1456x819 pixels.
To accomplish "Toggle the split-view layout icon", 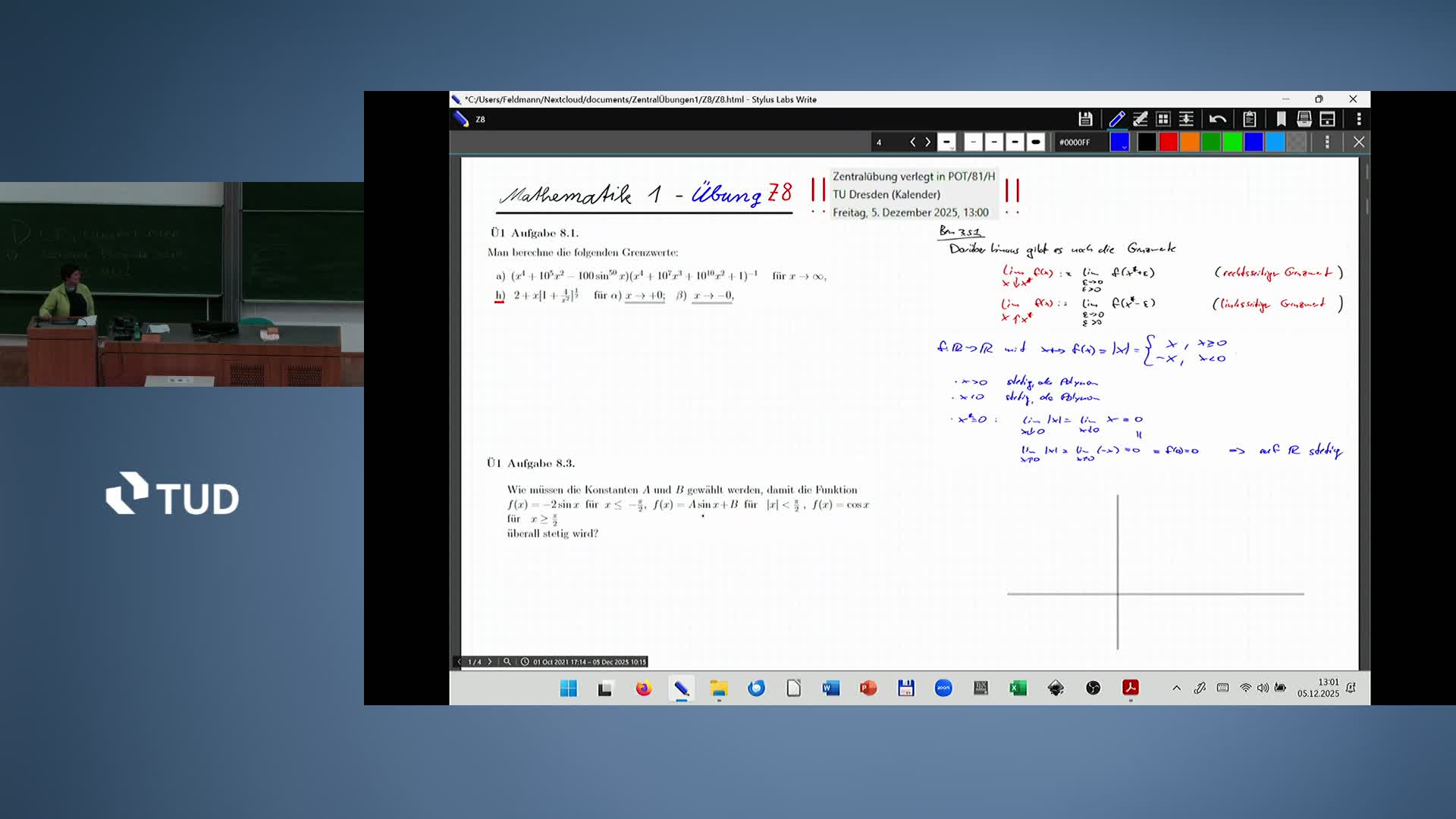I will pyautogui.click(x=1327, y=119).
